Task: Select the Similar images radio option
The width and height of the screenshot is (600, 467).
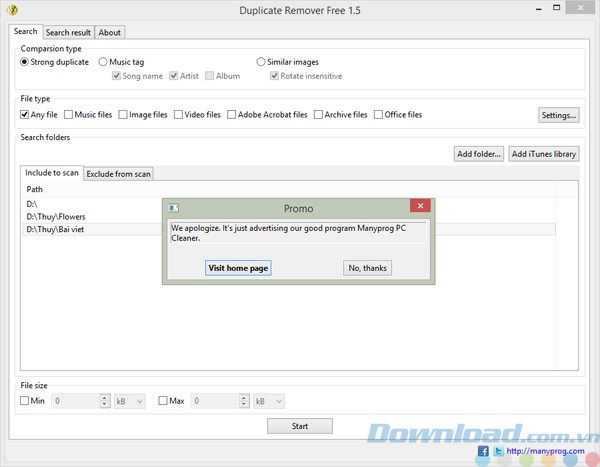Action: pyautogui.click(x=262, y=62)
